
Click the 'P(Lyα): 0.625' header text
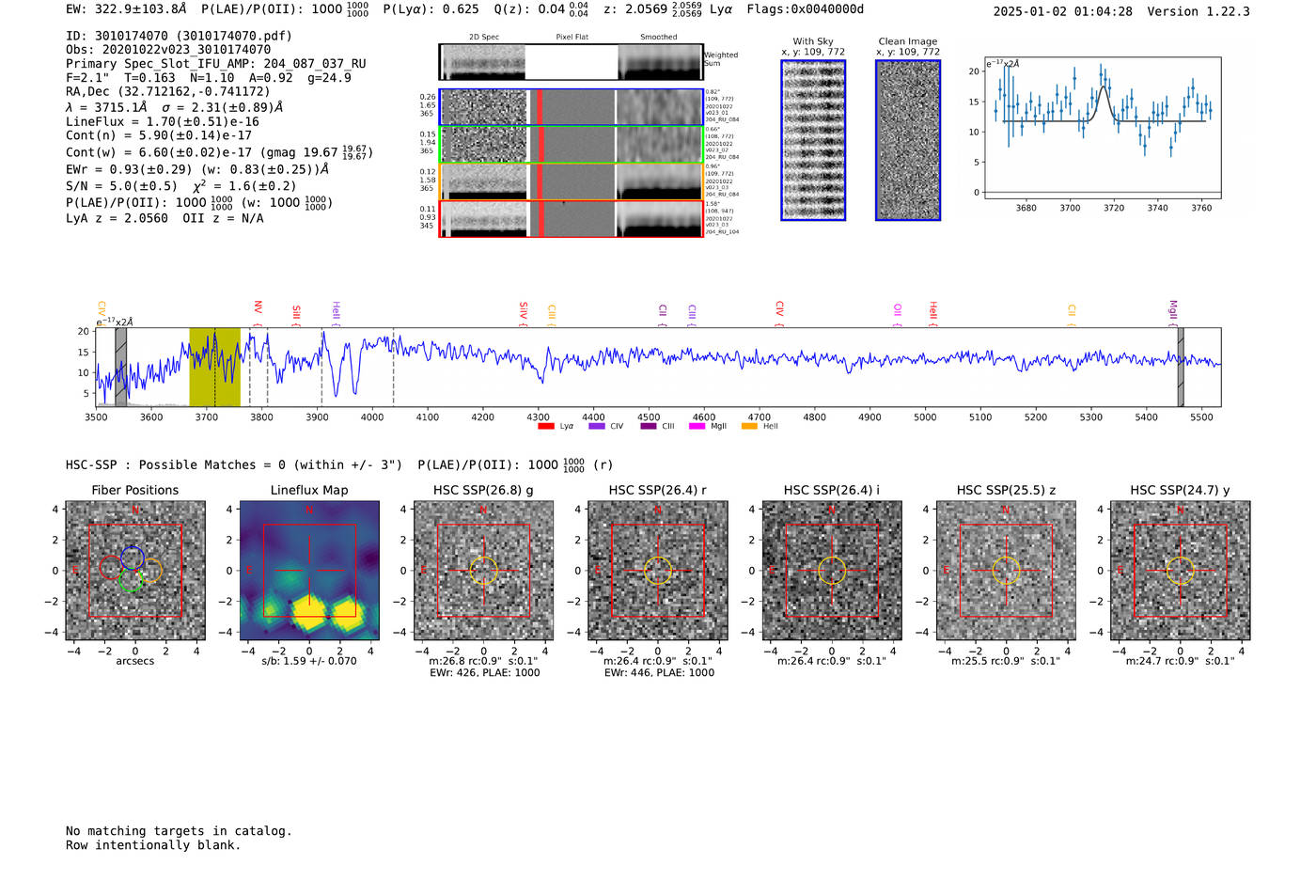(x=431, y=9)
